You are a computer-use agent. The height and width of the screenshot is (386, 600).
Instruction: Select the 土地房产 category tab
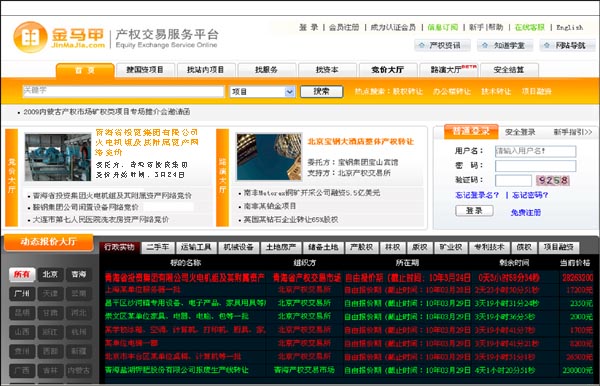coord(281,247)
